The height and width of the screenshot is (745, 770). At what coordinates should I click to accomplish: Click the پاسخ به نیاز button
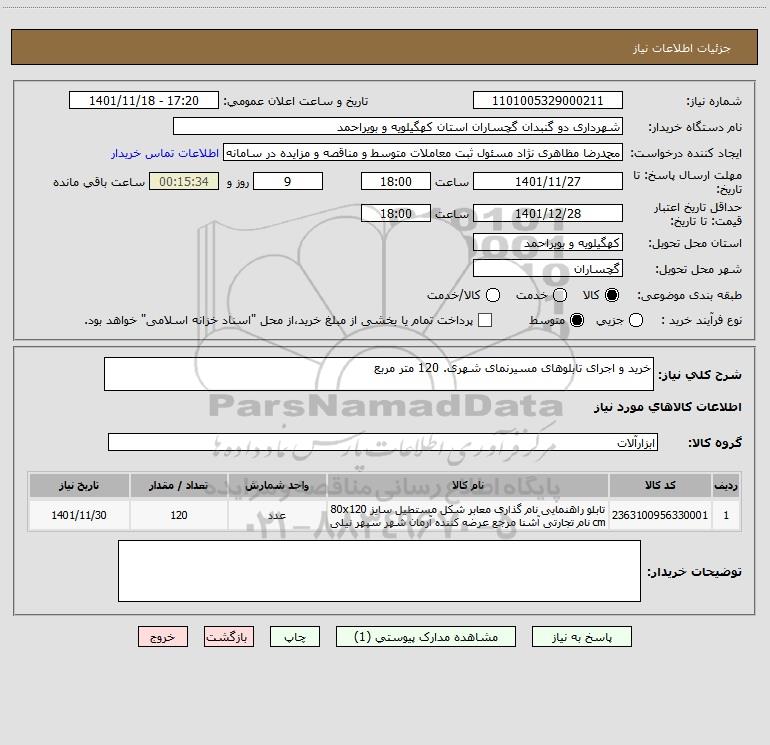pos(582,637)
